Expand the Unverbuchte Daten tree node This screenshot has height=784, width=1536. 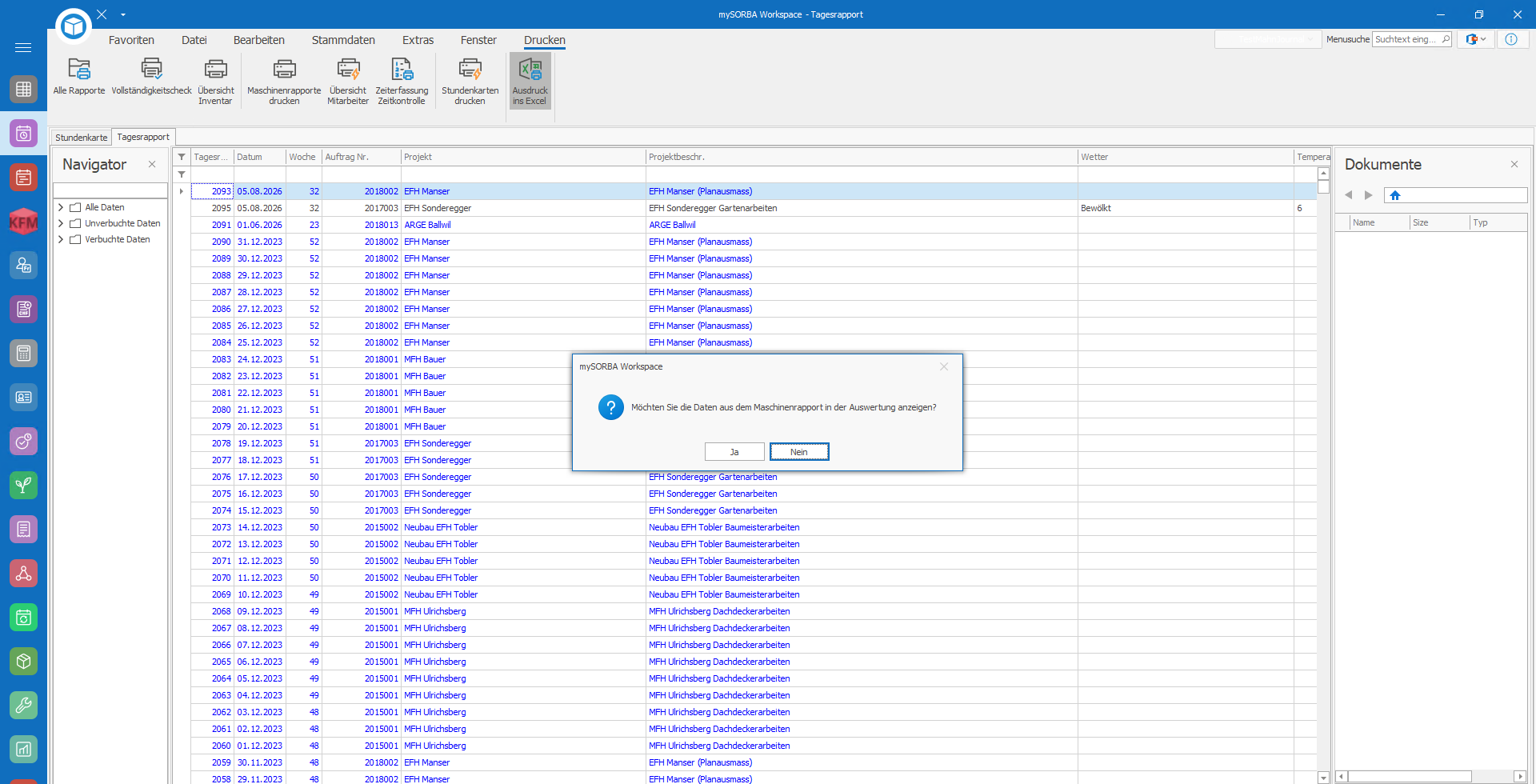(61, 223)
